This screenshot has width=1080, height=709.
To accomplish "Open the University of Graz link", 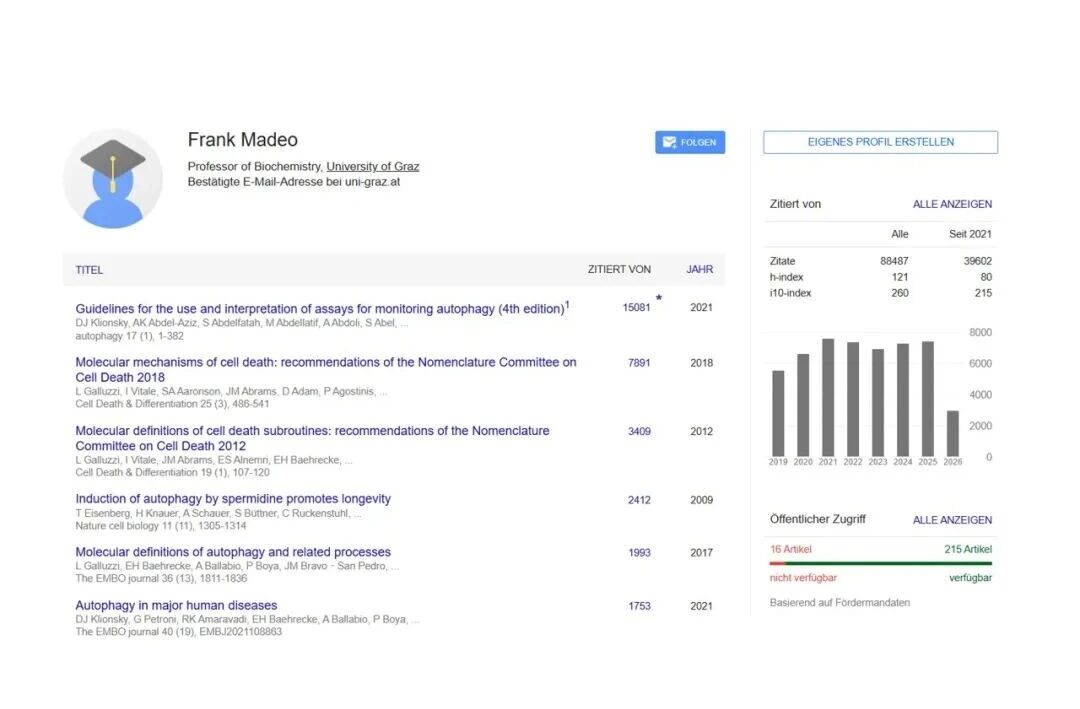I will click(x=373, y=166).
